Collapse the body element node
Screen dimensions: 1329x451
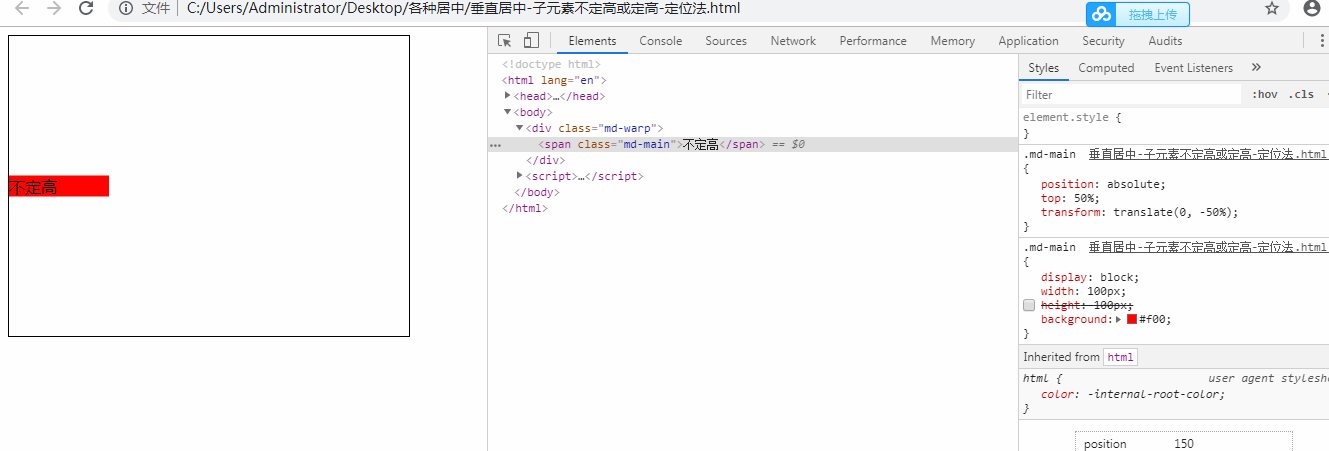508,112
